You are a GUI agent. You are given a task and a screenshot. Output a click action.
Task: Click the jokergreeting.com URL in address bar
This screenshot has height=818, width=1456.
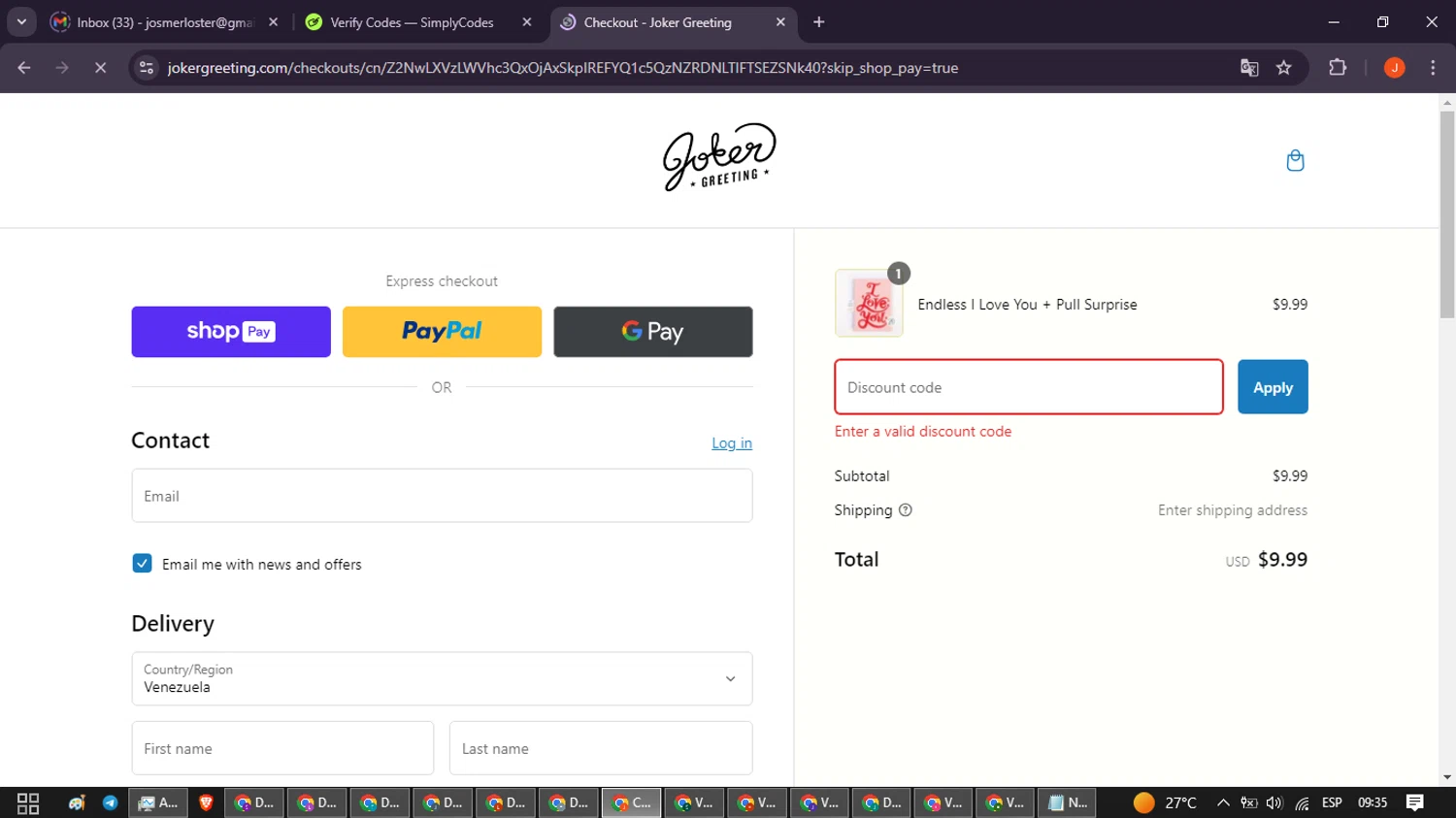click(563, 68)
